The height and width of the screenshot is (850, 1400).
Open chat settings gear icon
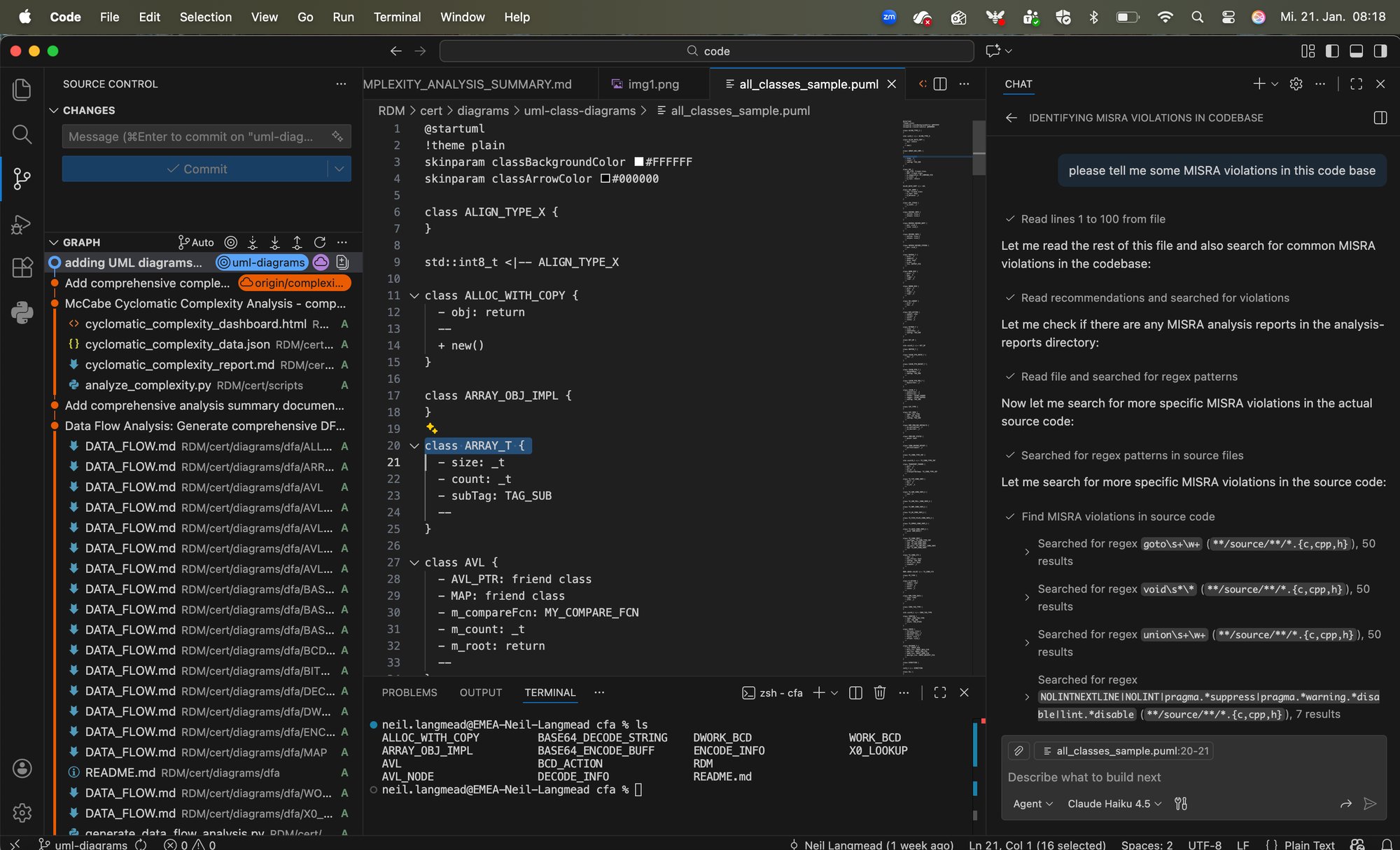(x=1296, y=84)
